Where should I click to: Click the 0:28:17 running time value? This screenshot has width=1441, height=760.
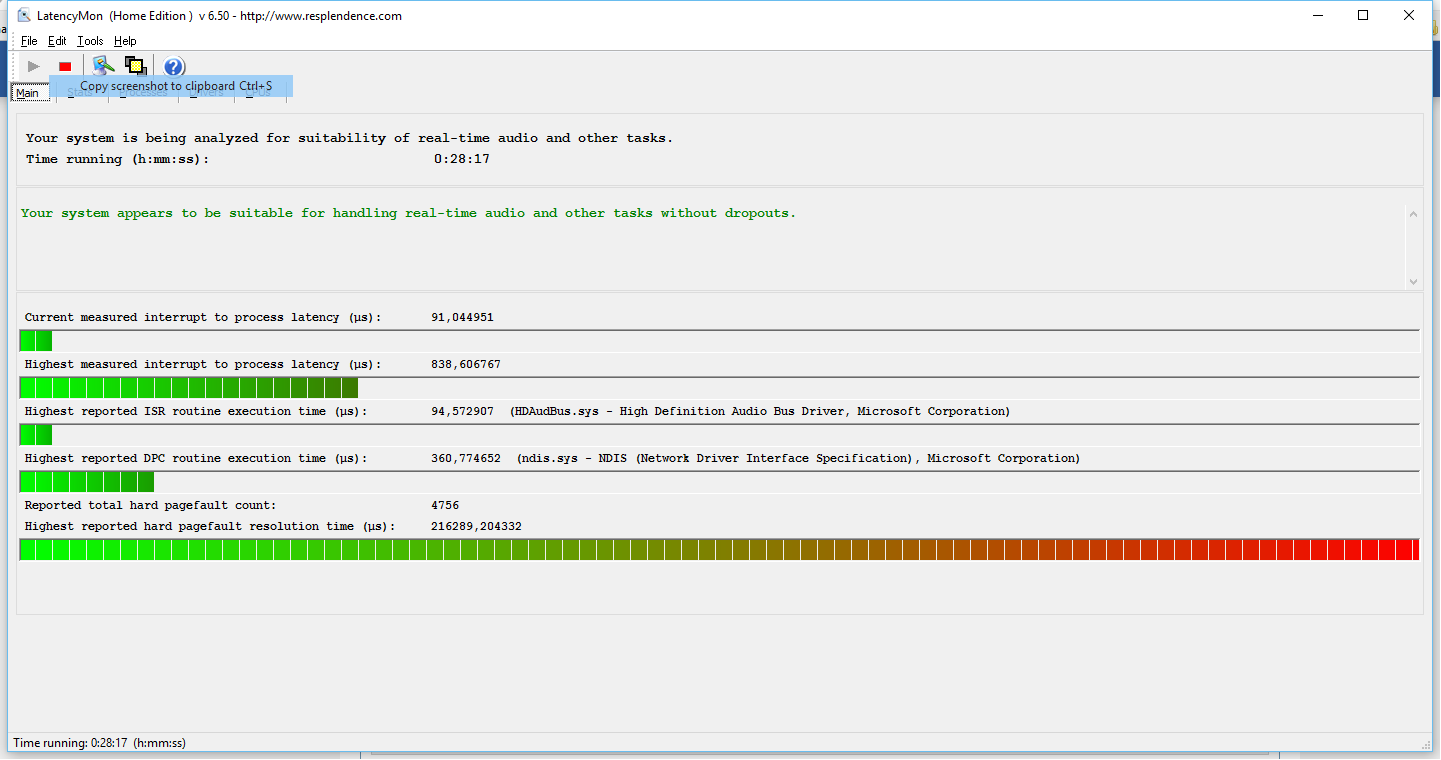[462, 159]
